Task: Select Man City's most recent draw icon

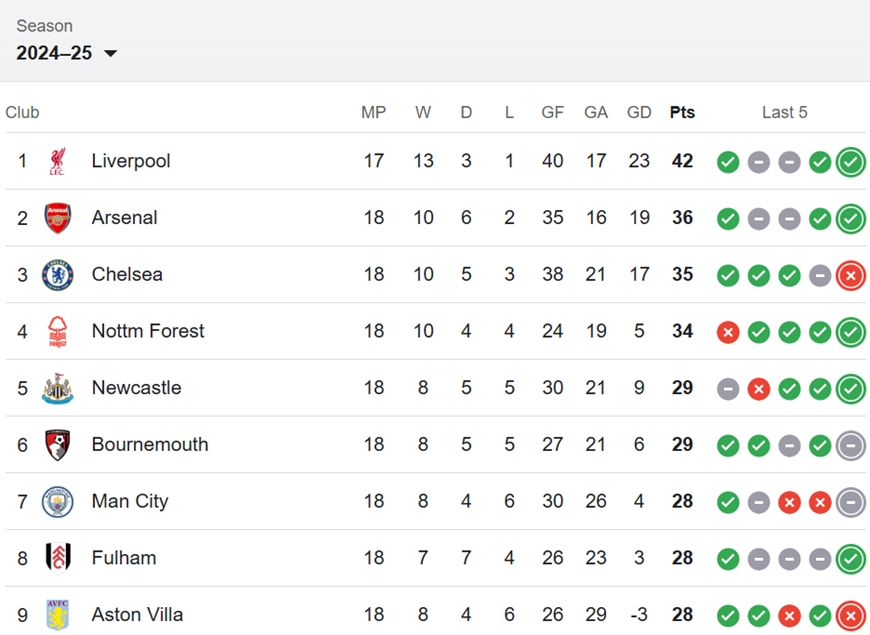Action: pyautogui.click(x=851, y=502)
